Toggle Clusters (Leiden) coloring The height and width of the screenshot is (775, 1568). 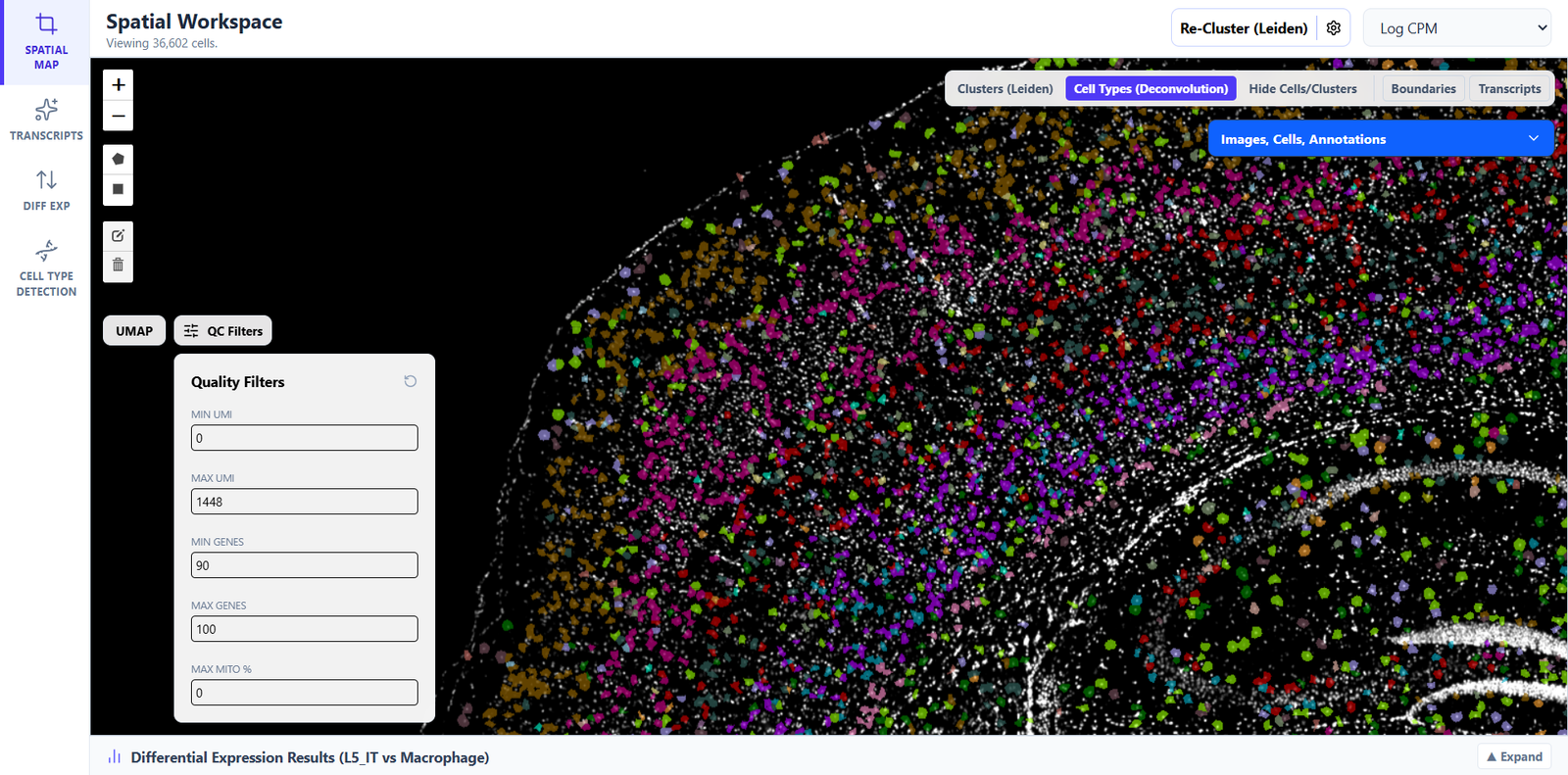pyautogui.click(x=1005, y=89)
